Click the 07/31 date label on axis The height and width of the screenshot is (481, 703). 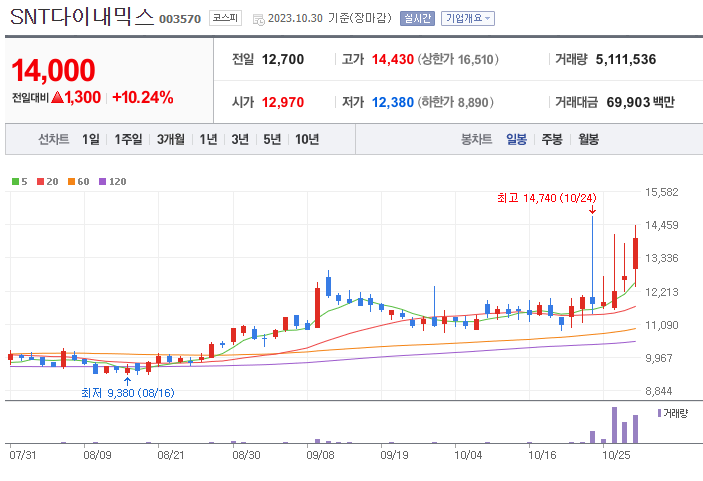tap(22, 455)
